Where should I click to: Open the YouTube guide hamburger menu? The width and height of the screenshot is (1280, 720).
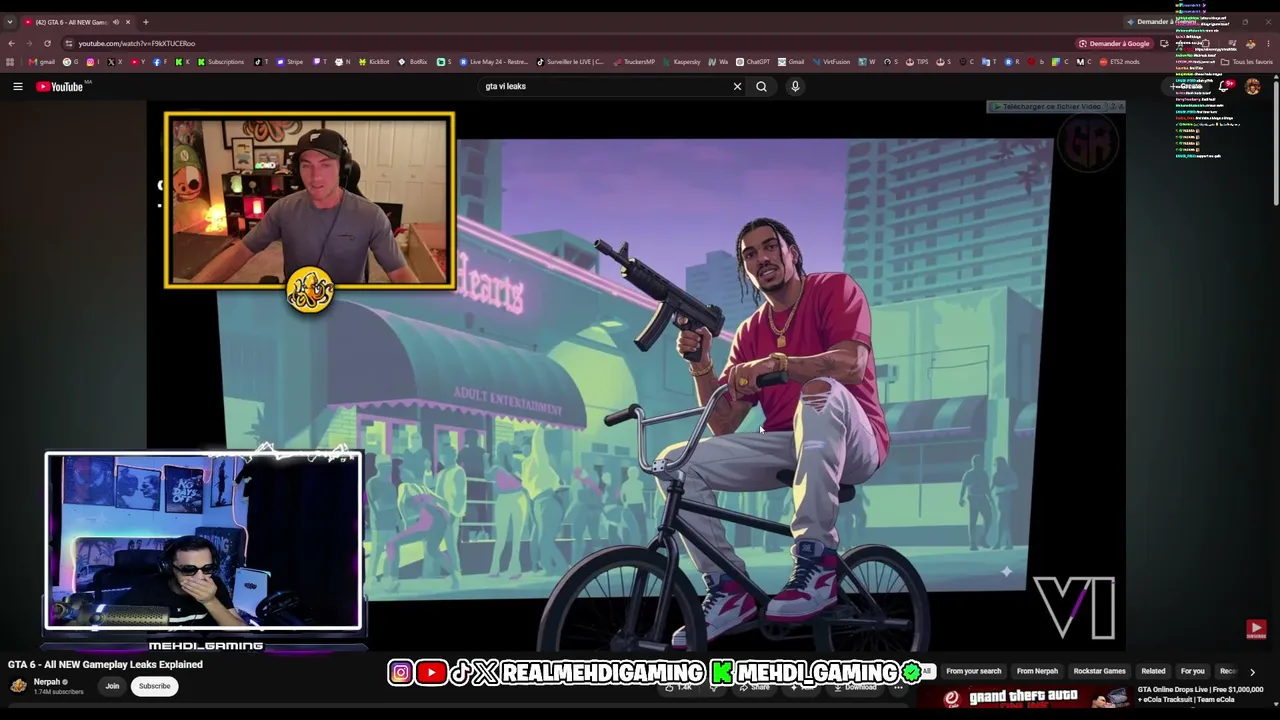click(18, 87)
